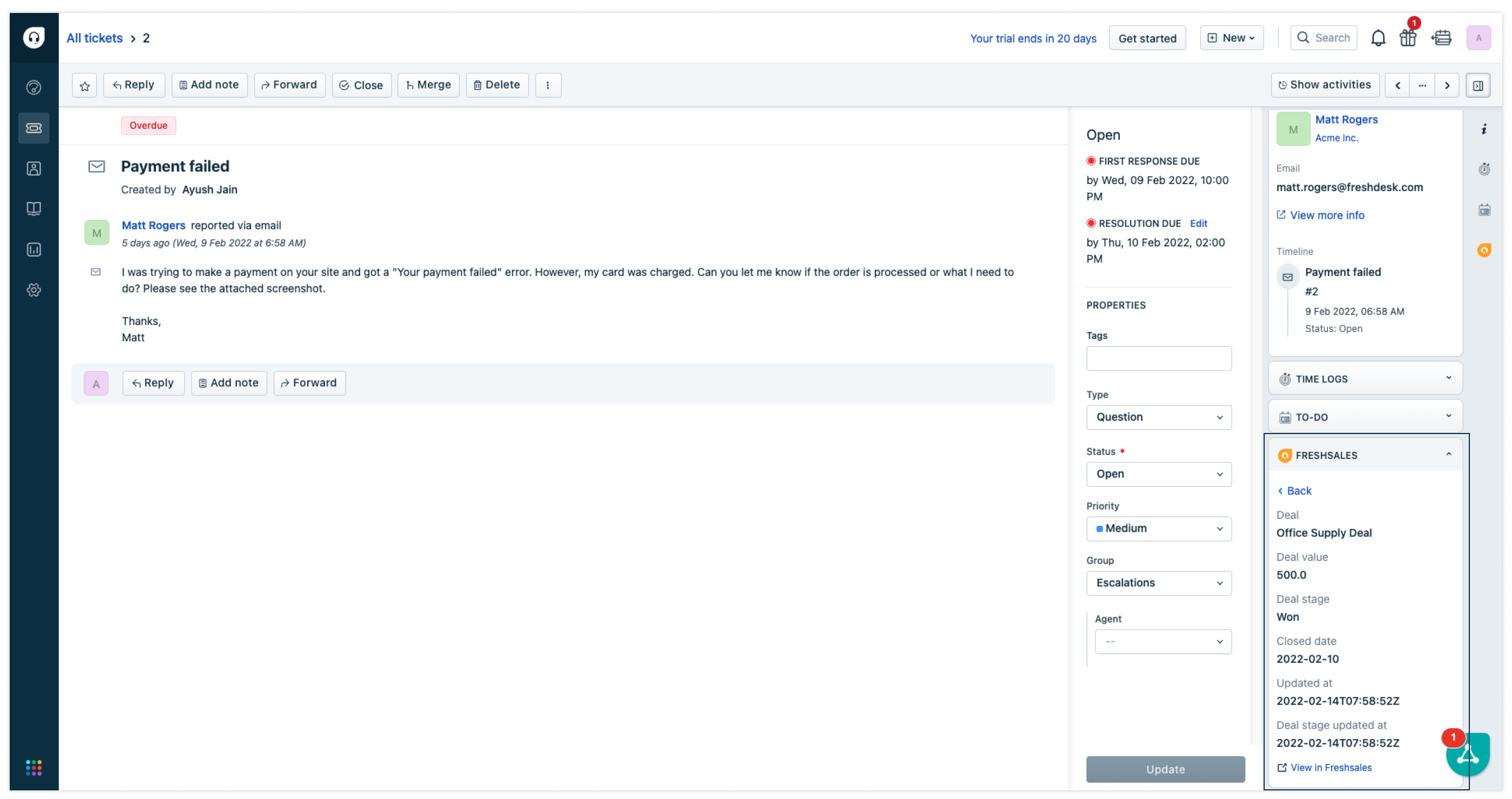
Task: Open the gift box what's new icon
Action: tap(1408, 38)
